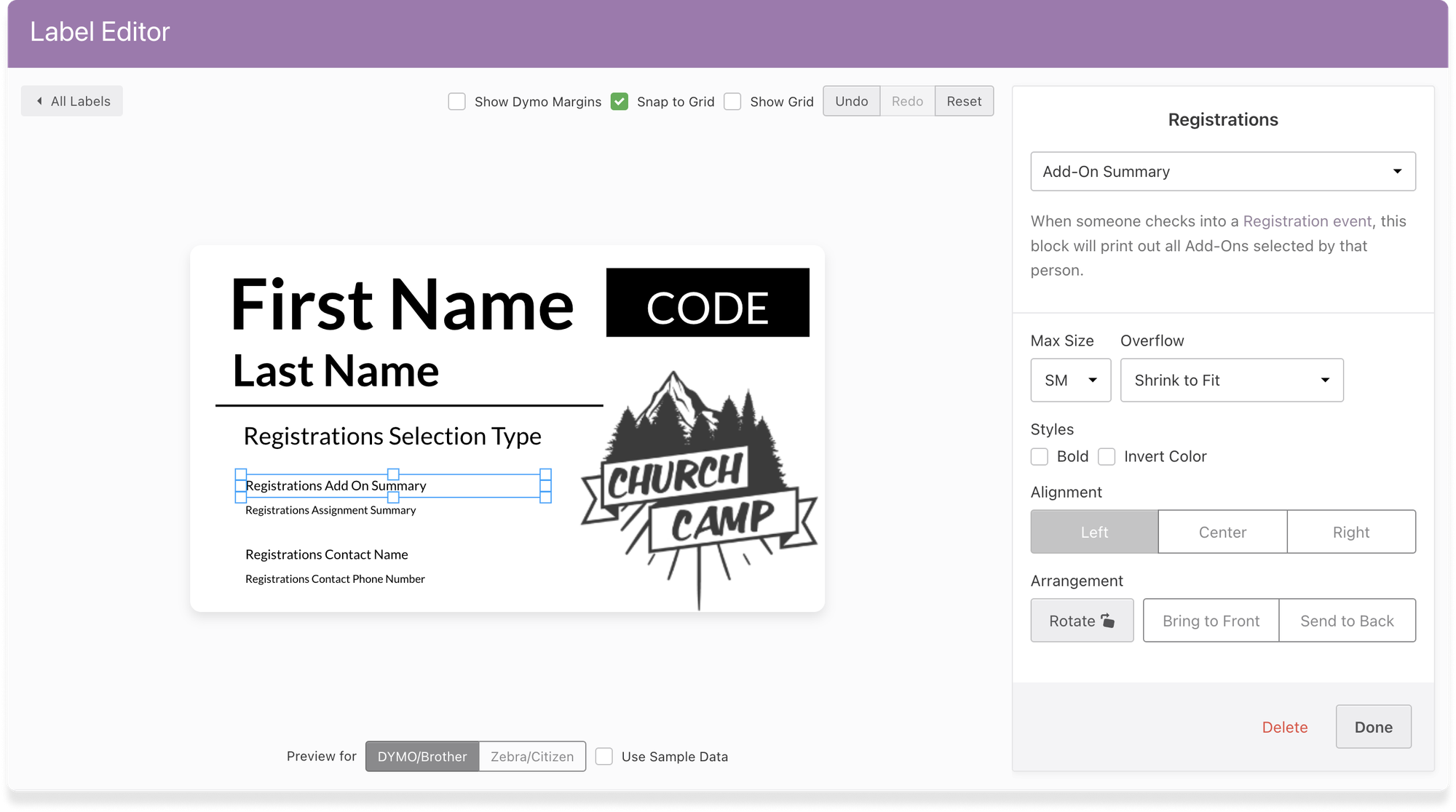The width and height of the screenshot is (1456, 812).
Task: Check Invert Color option
Action: point(1107,457)
